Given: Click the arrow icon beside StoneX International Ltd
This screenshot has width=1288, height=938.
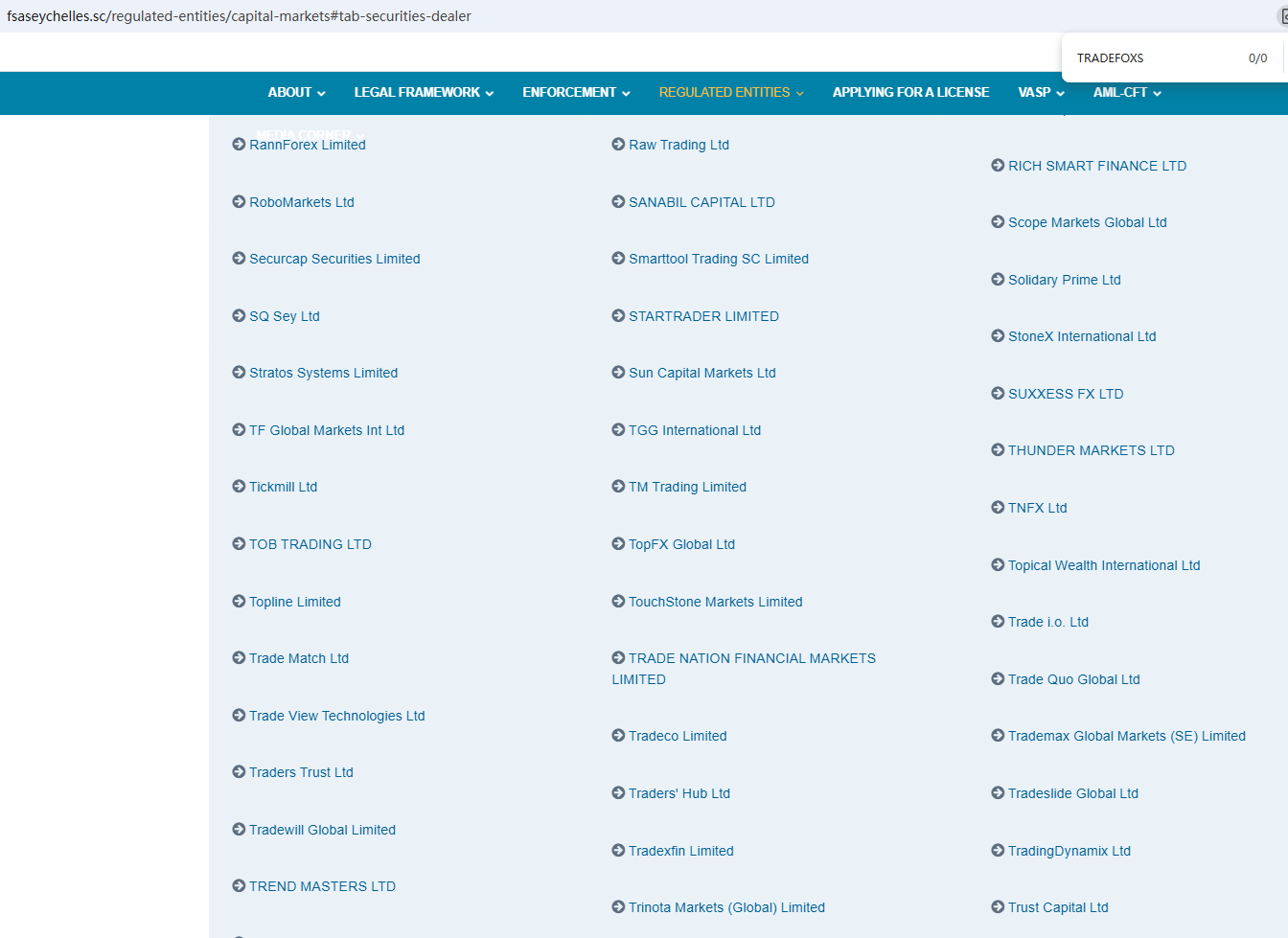Looking at the screenshot, I should pos(998,336).
